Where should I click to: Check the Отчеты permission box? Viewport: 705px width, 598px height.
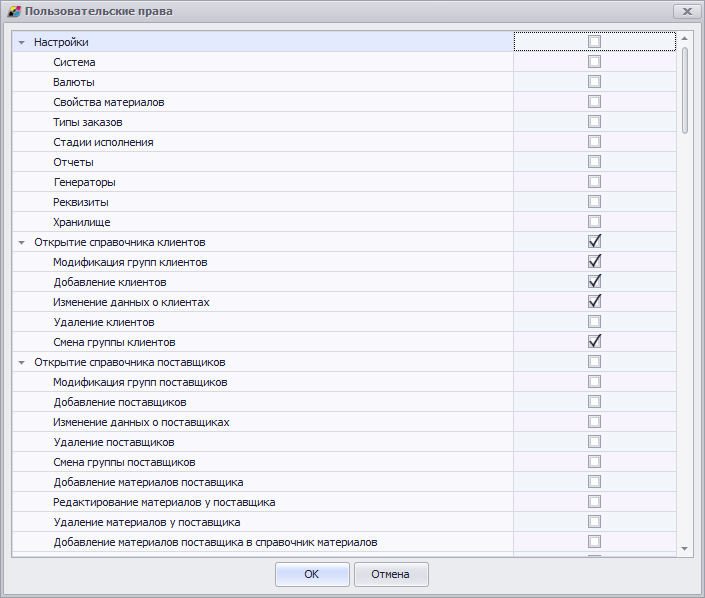pos(594,162)
